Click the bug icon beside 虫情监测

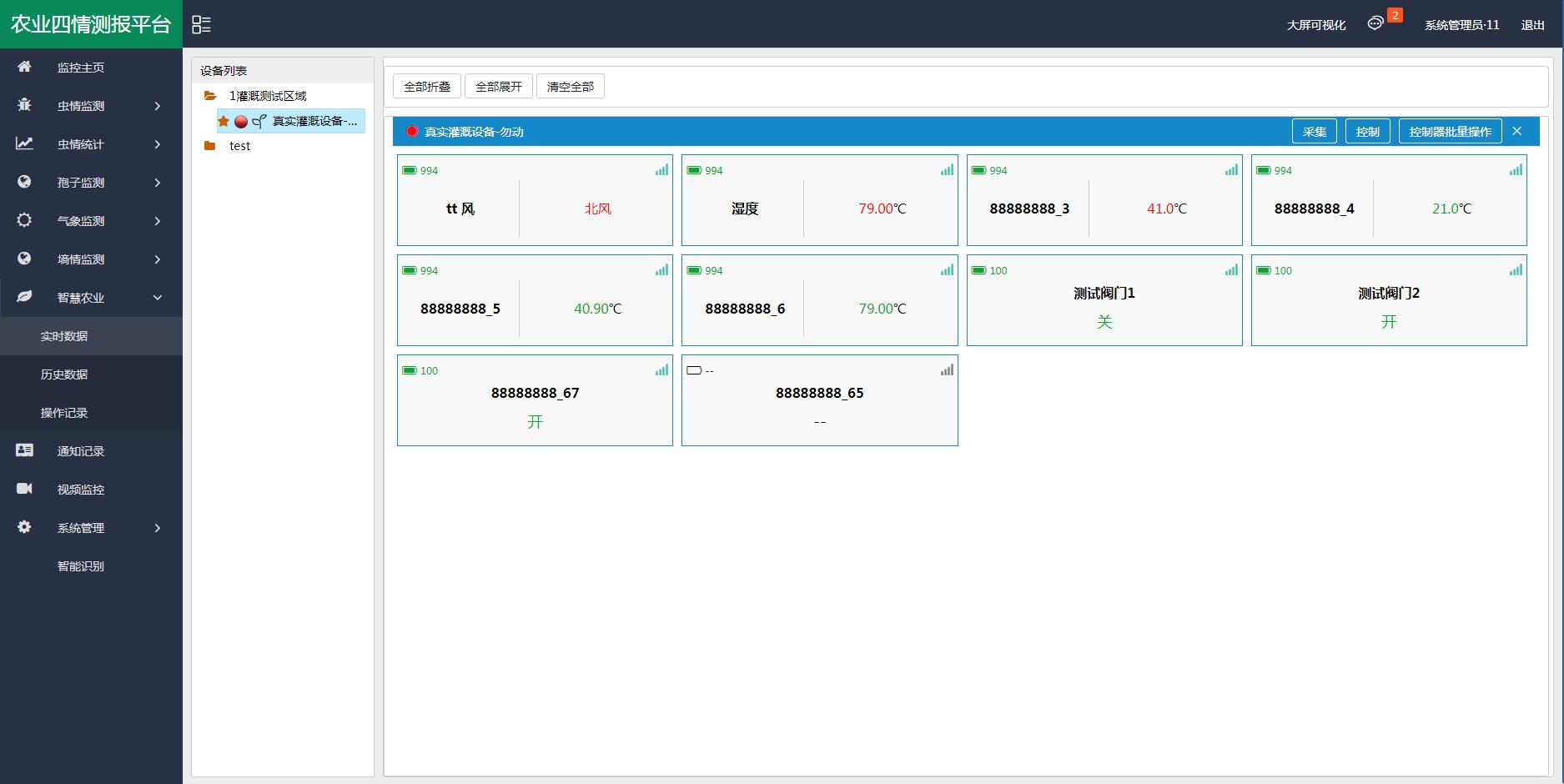(x=24, y=105)
